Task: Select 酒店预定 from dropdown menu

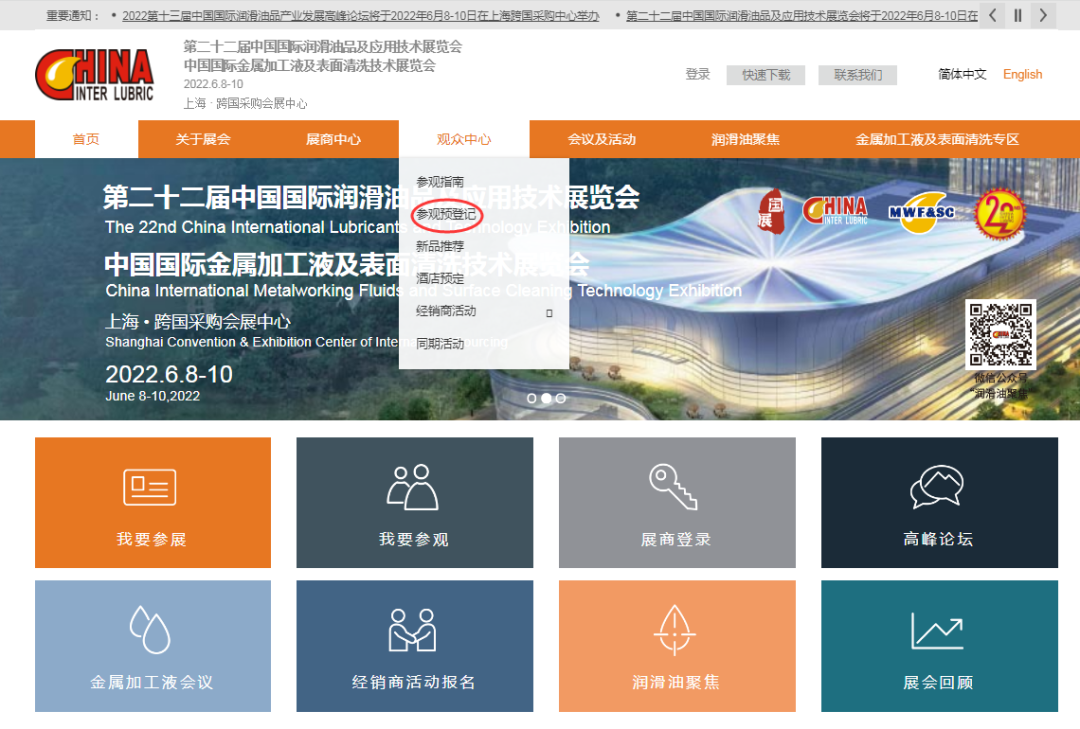Action: (x=440, y=278)
